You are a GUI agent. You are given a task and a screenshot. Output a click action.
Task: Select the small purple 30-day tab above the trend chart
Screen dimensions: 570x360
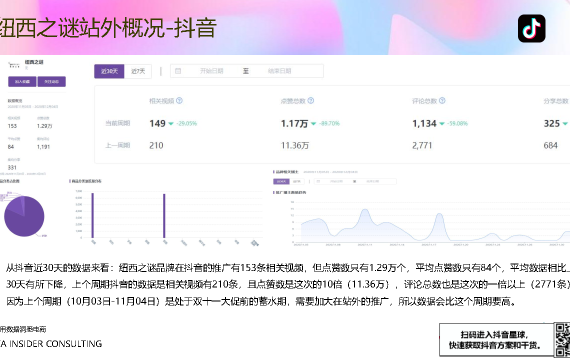coord(281,181)
